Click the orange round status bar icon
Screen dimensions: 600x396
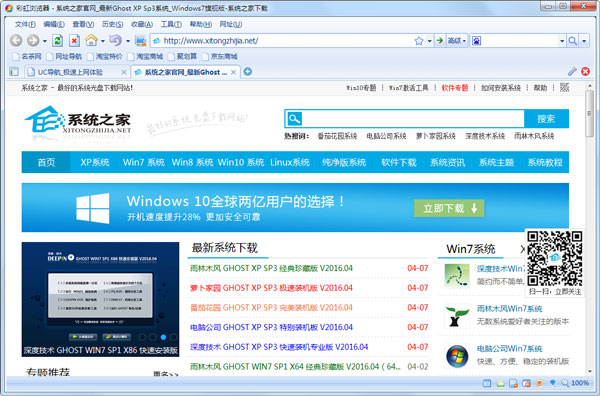[x=540, y=383]
